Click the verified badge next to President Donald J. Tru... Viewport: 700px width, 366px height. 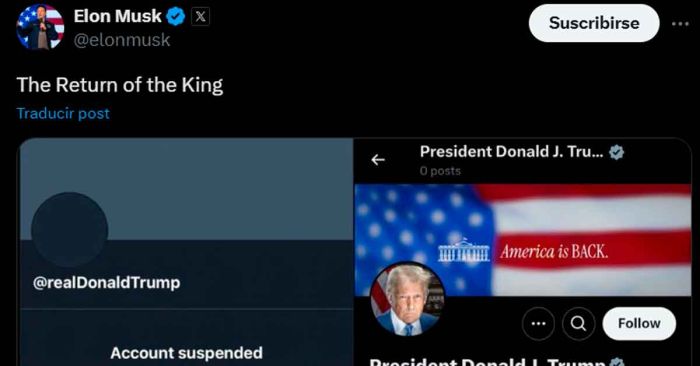[x=617, y=152]
